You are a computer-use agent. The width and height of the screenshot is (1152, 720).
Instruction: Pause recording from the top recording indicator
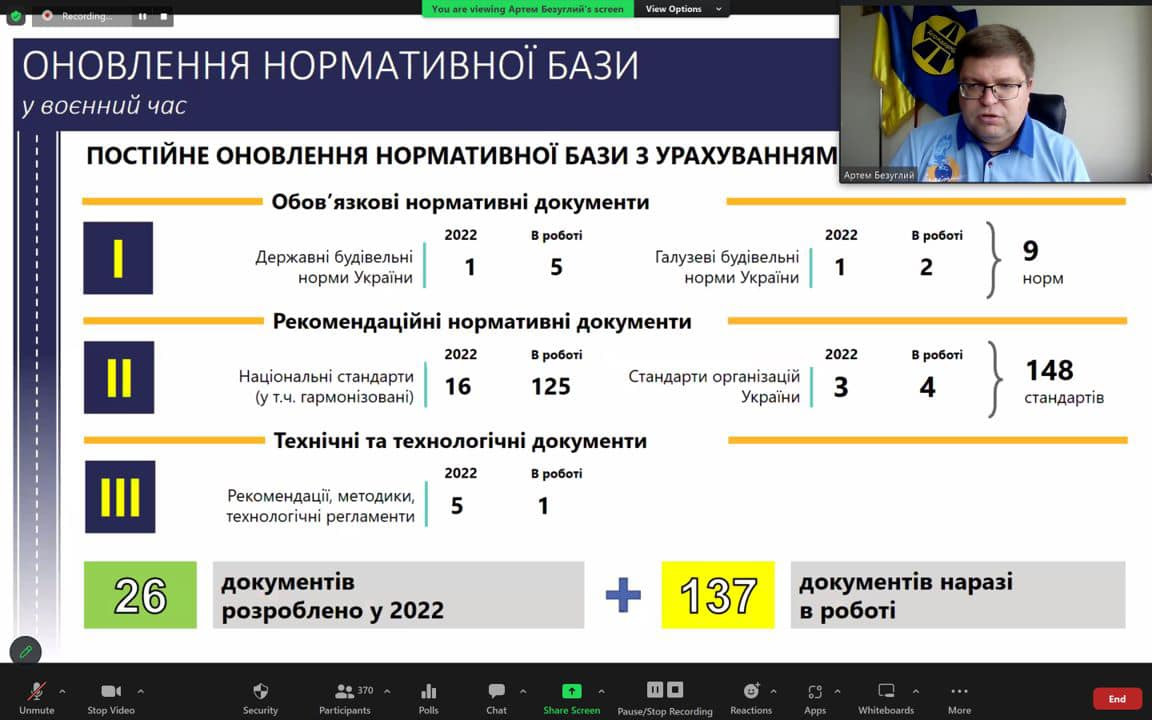point(142,16)
